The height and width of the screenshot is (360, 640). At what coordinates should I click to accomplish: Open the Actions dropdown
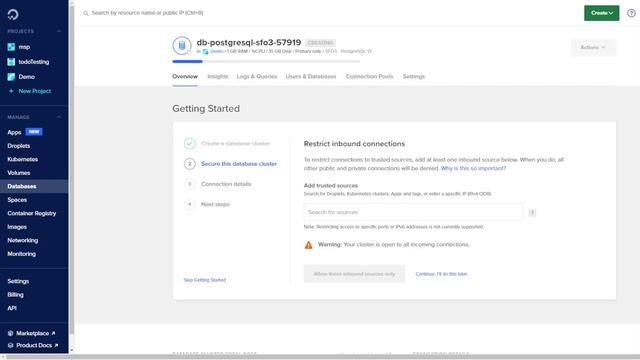593,47
